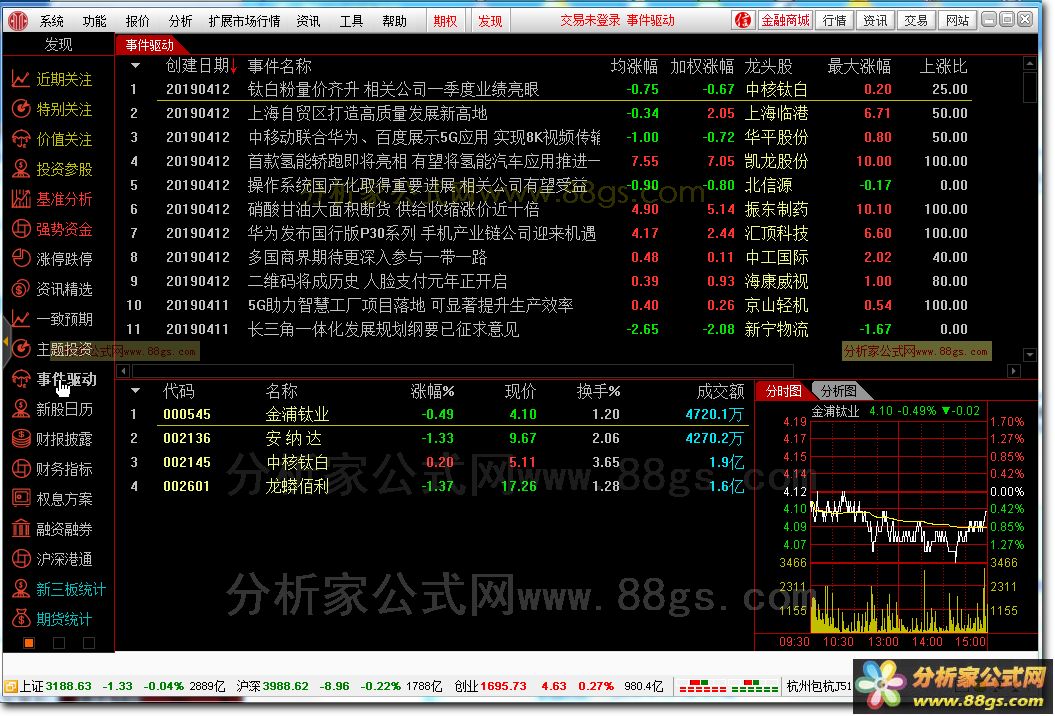Switch to second sidebar page indicator
The height and width of the screenshot is (716, 1055).
pyautogui.click(x=59, y=643)
